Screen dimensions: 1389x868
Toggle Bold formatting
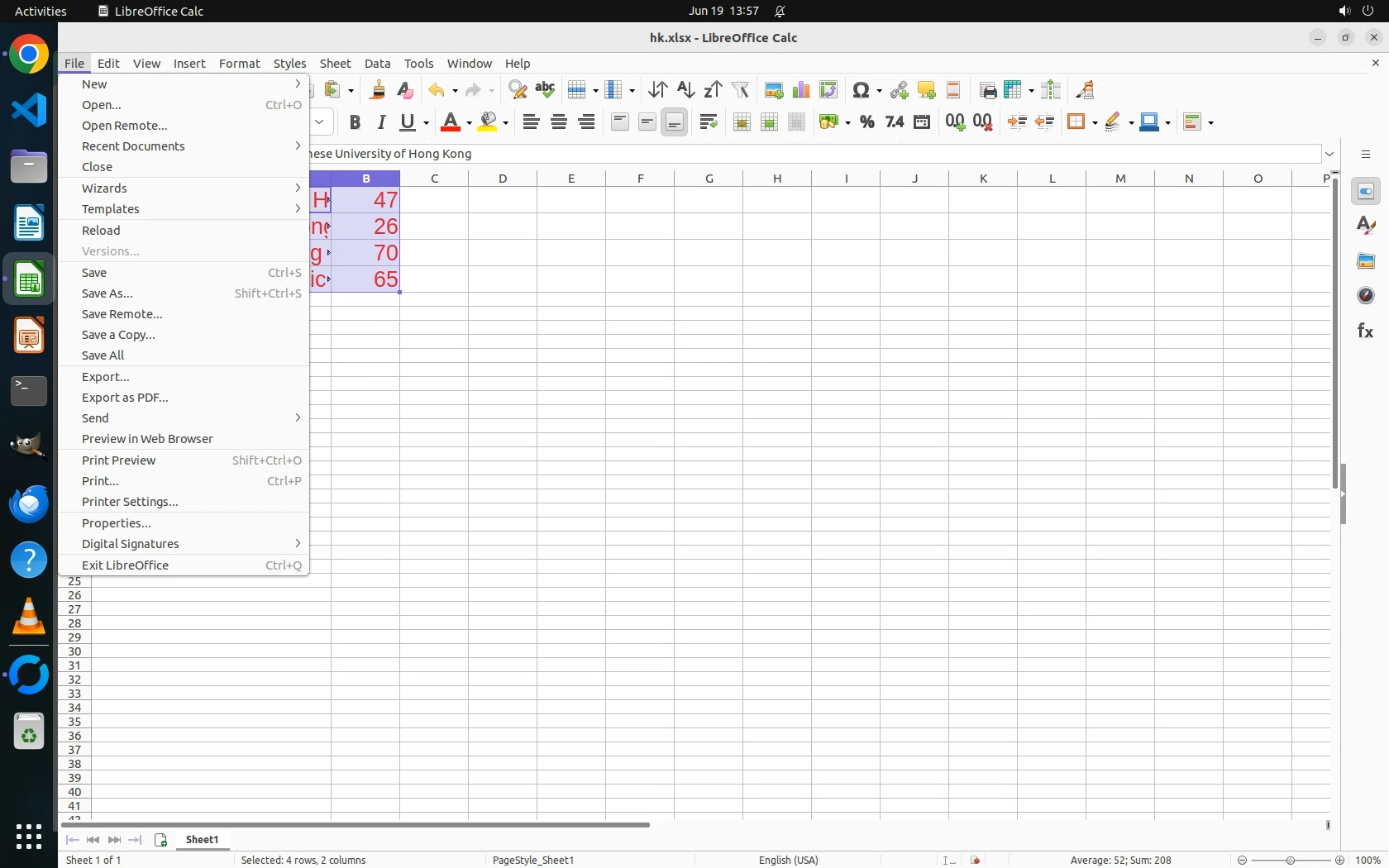pos(355,122)
